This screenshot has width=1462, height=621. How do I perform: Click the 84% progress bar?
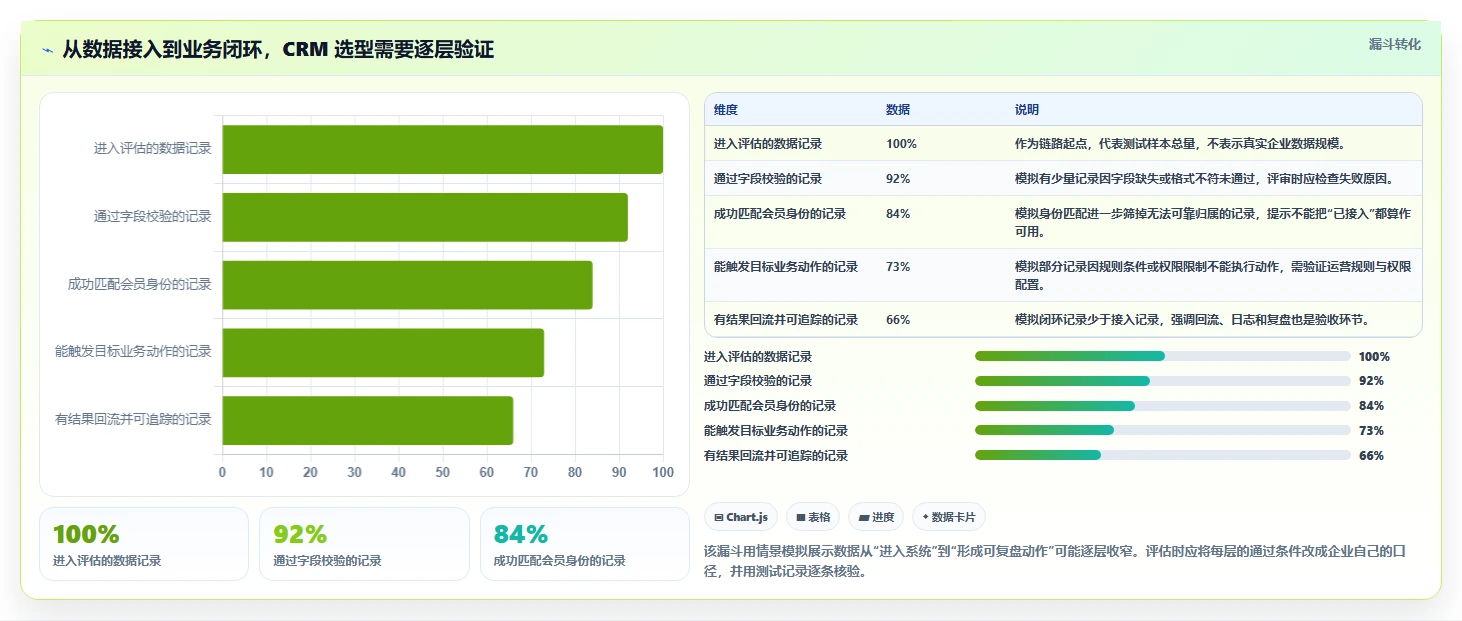pyautogui.click(x=1163, y=406)
